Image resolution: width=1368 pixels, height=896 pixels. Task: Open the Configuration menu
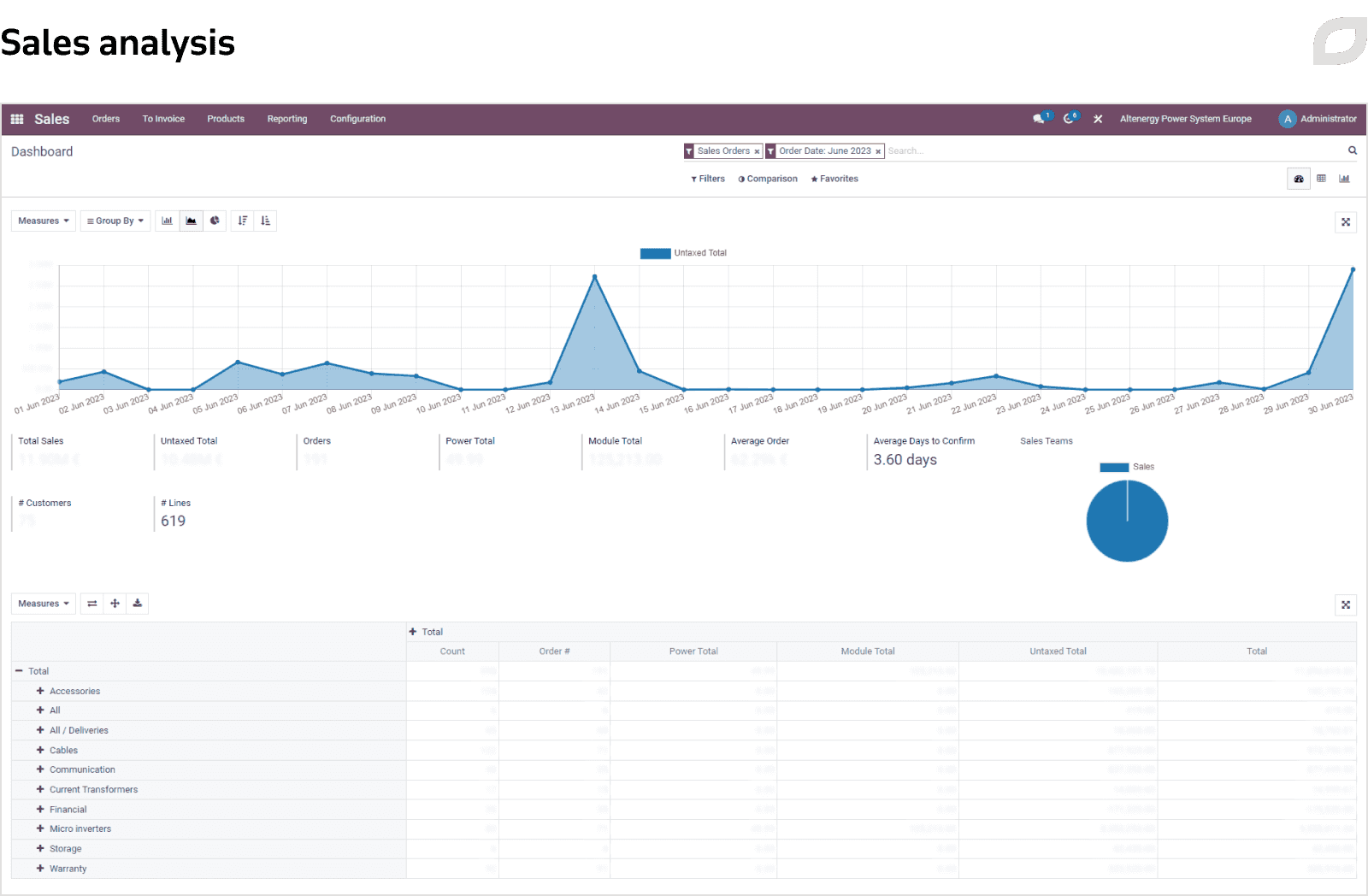click(x=357, y=119)
